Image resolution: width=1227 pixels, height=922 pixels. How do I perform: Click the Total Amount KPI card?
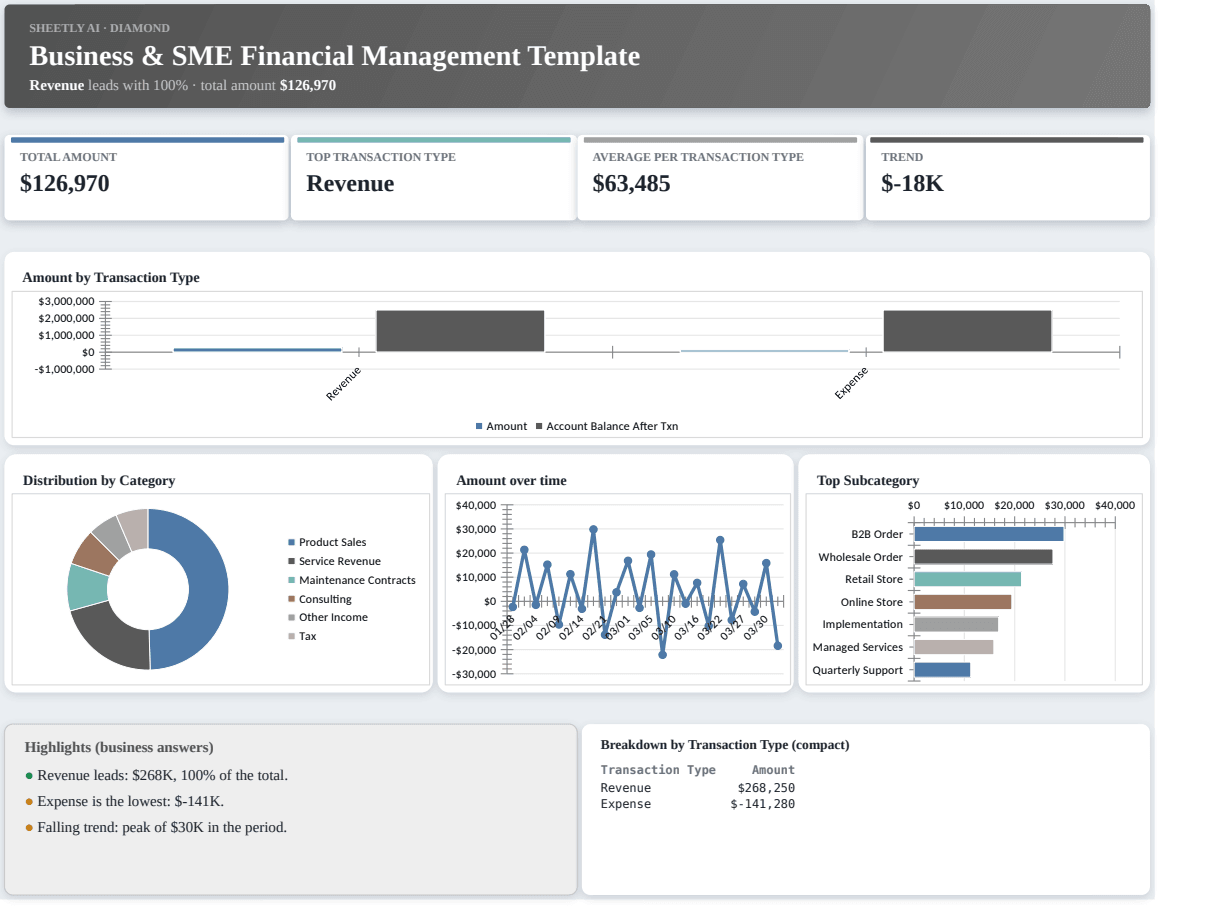(x=146, y=178)
